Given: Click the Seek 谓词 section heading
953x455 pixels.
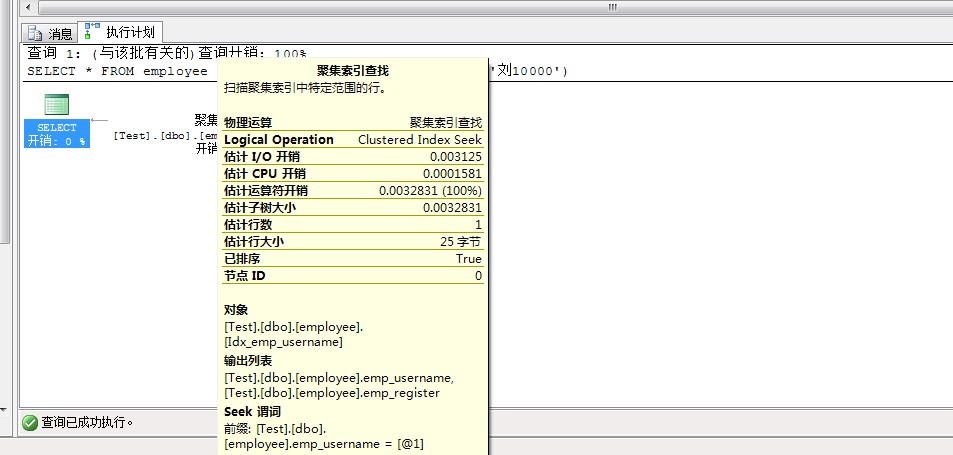Looking at the screenshot, I should tap(252, 412).
